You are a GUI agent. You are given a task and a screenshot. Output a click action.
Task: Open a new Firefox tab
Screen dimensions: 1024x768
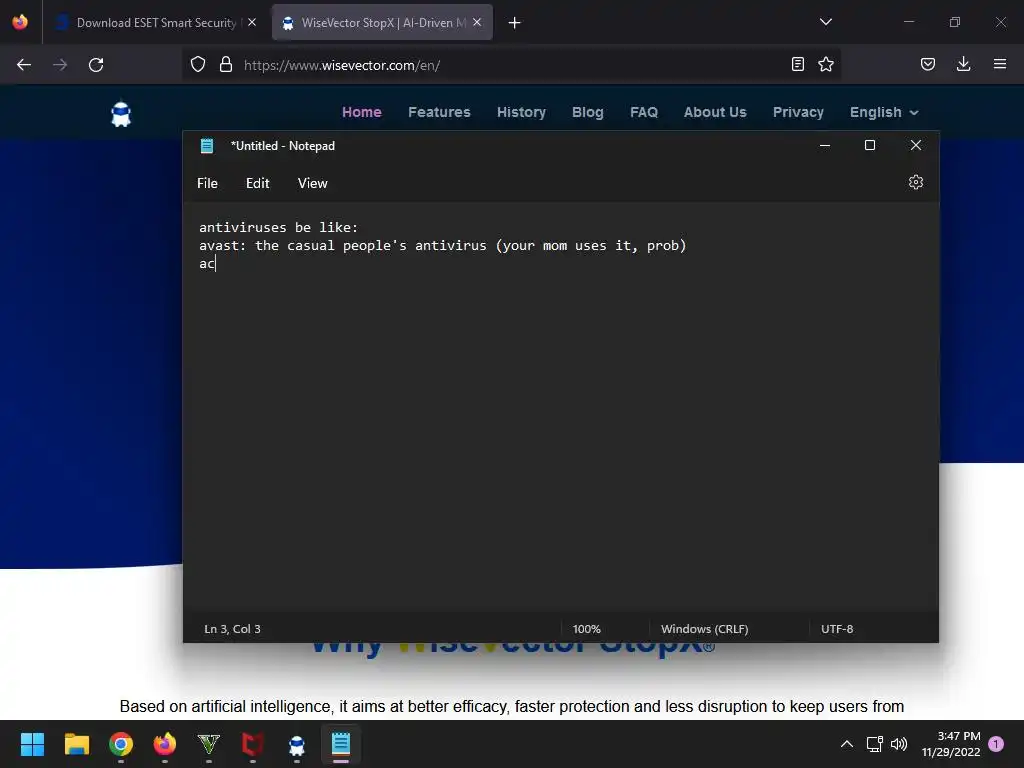point(515,23)
